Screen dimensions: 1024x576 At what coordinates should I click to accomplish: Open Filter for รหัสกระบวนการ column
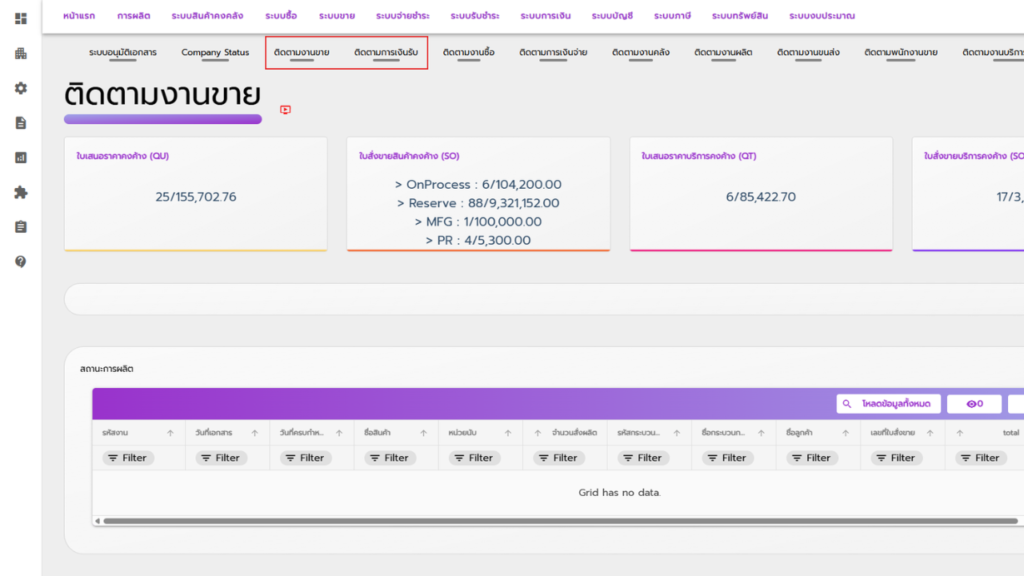pyautogui.click(x=642, y=458)
